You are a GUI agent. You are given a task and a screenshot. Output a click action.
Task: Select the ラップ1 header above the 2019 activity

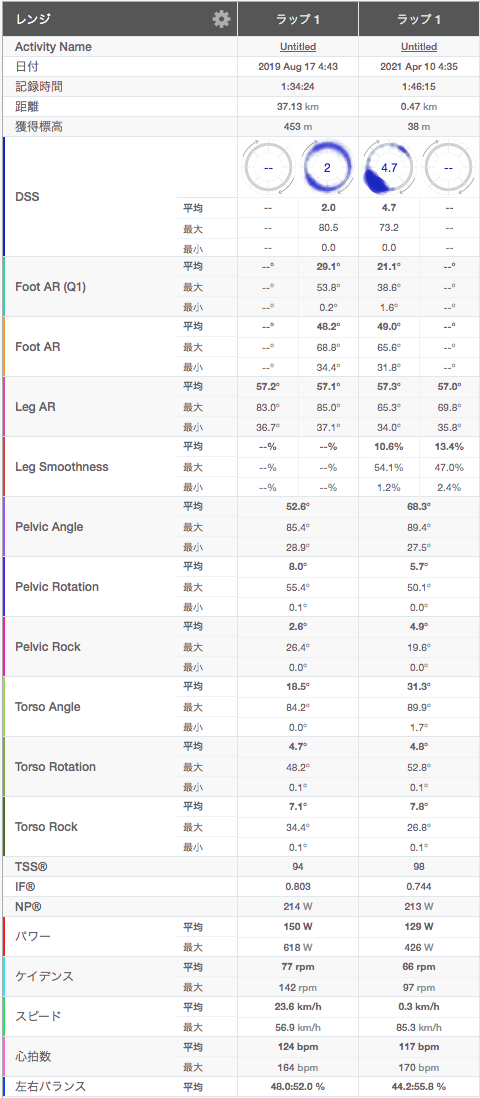coord(298,19)
